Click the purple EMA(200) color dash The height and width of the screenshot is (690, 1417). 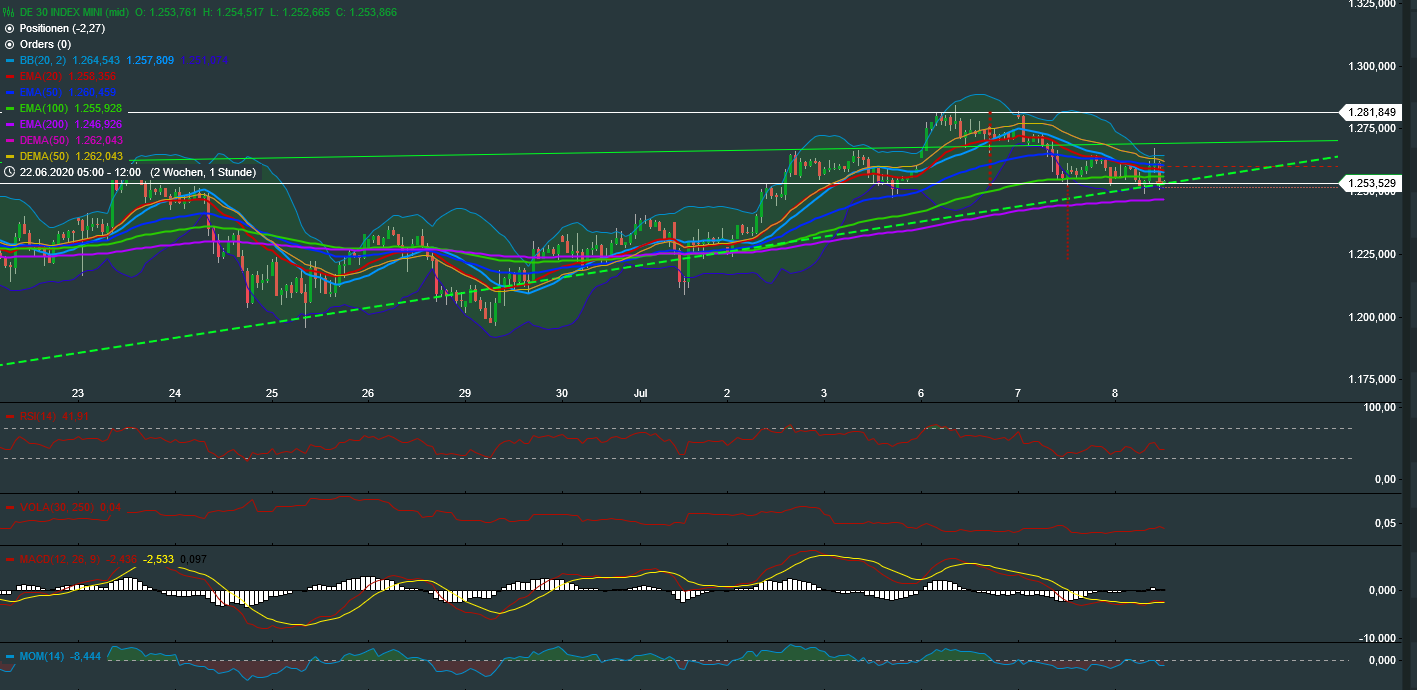[9, 124]
